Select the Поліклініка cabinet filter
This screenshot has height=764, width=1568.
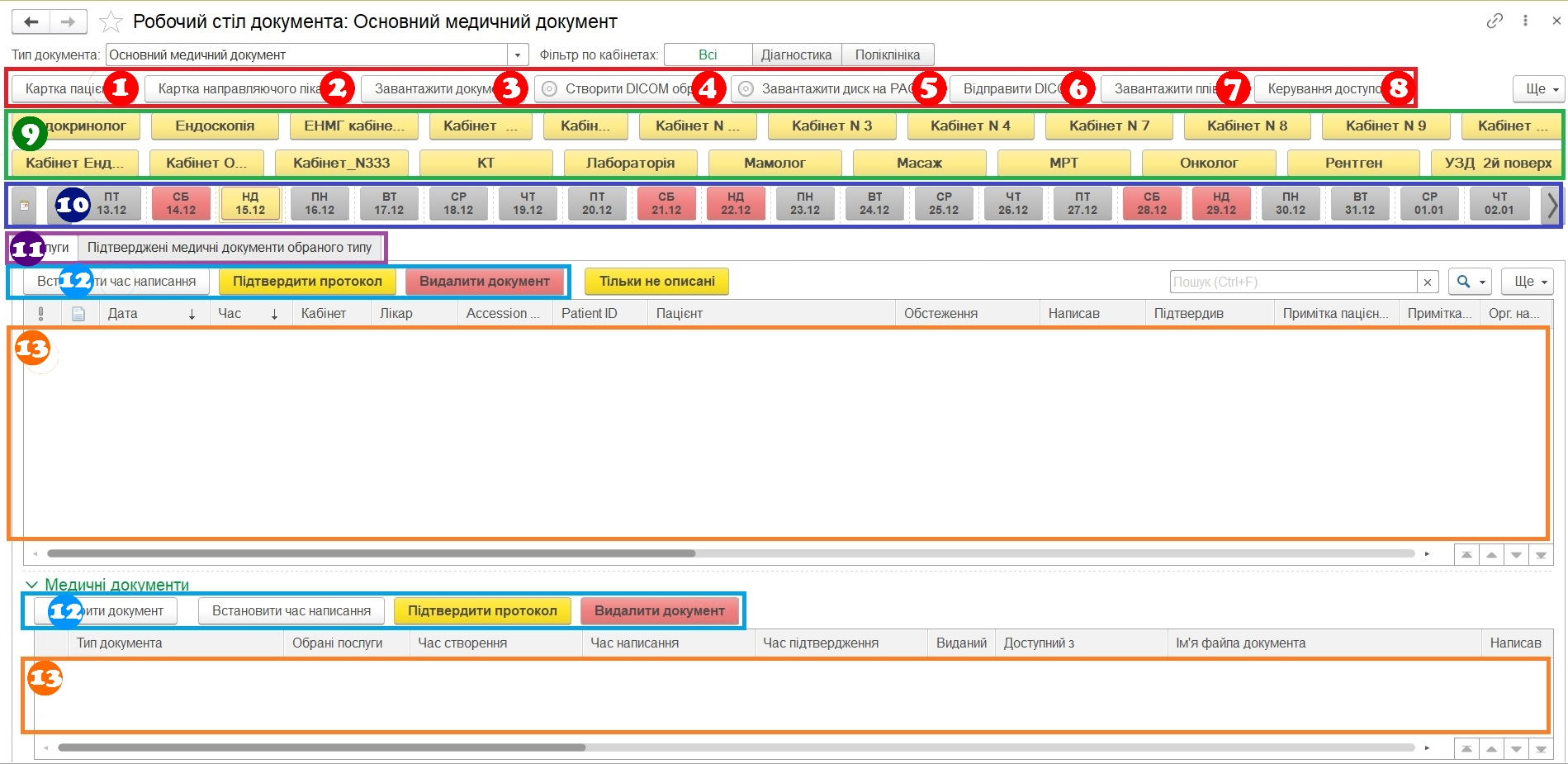pyautogui.click(x=888, y=54)
